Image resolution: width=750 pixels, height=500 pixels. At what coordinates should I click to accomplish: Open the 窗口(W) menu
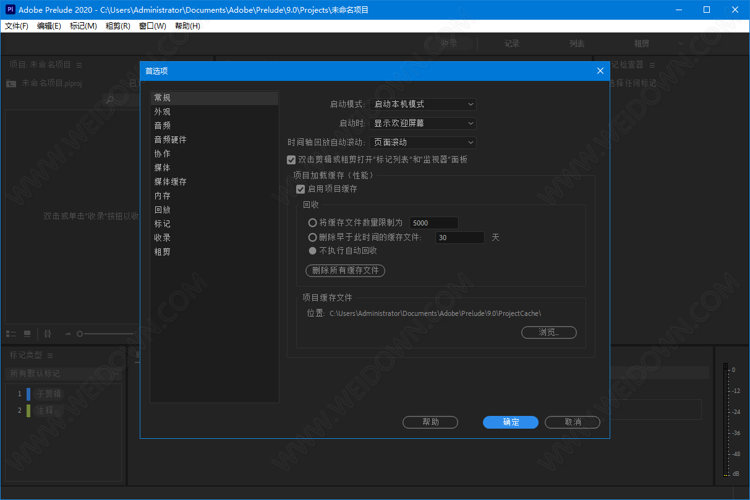coord(153,26)
